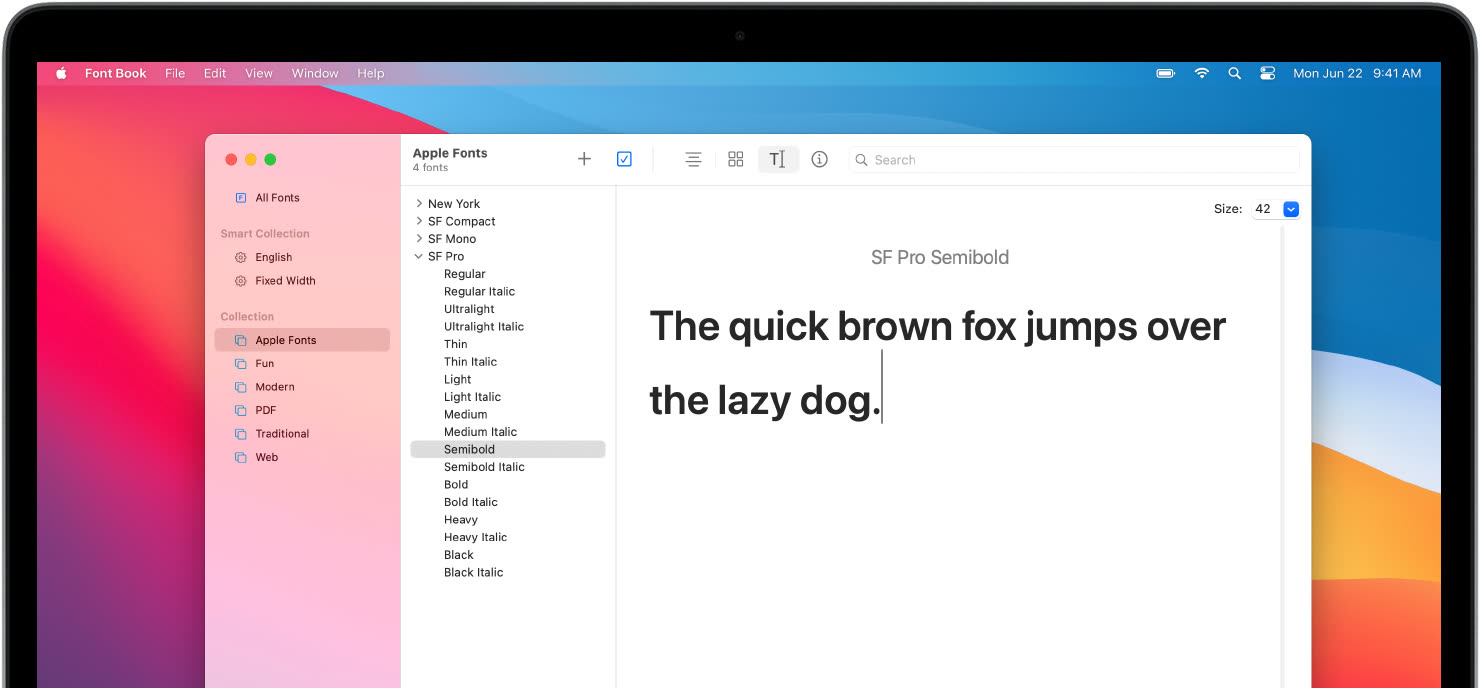Expand the SF Mono font family
The height and width of the screenshot is (688, 1480).
(419, 239)
